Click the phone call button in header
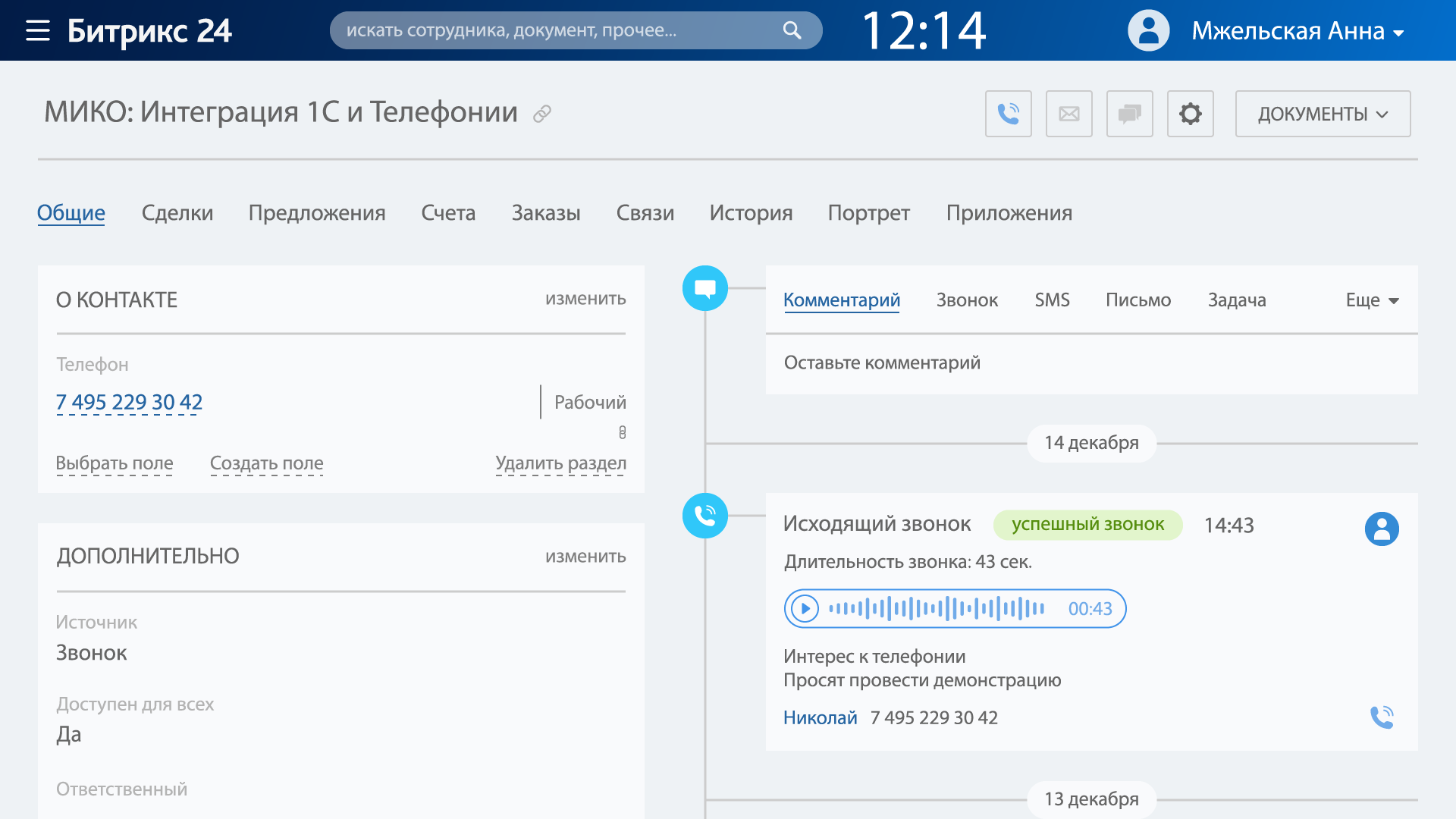Screen dimensions: 1456x819 [1008, 114]
